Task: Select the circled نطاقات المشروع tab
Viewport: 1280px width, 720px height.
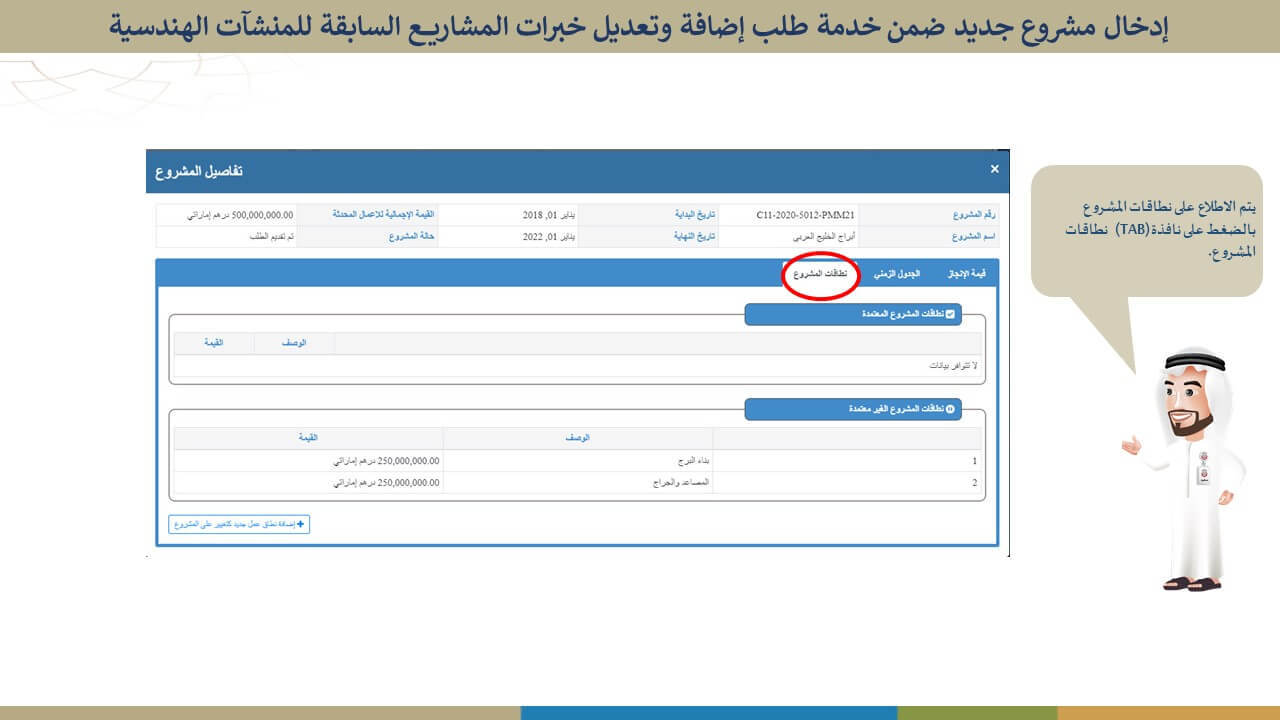Action: click(820, 274)
